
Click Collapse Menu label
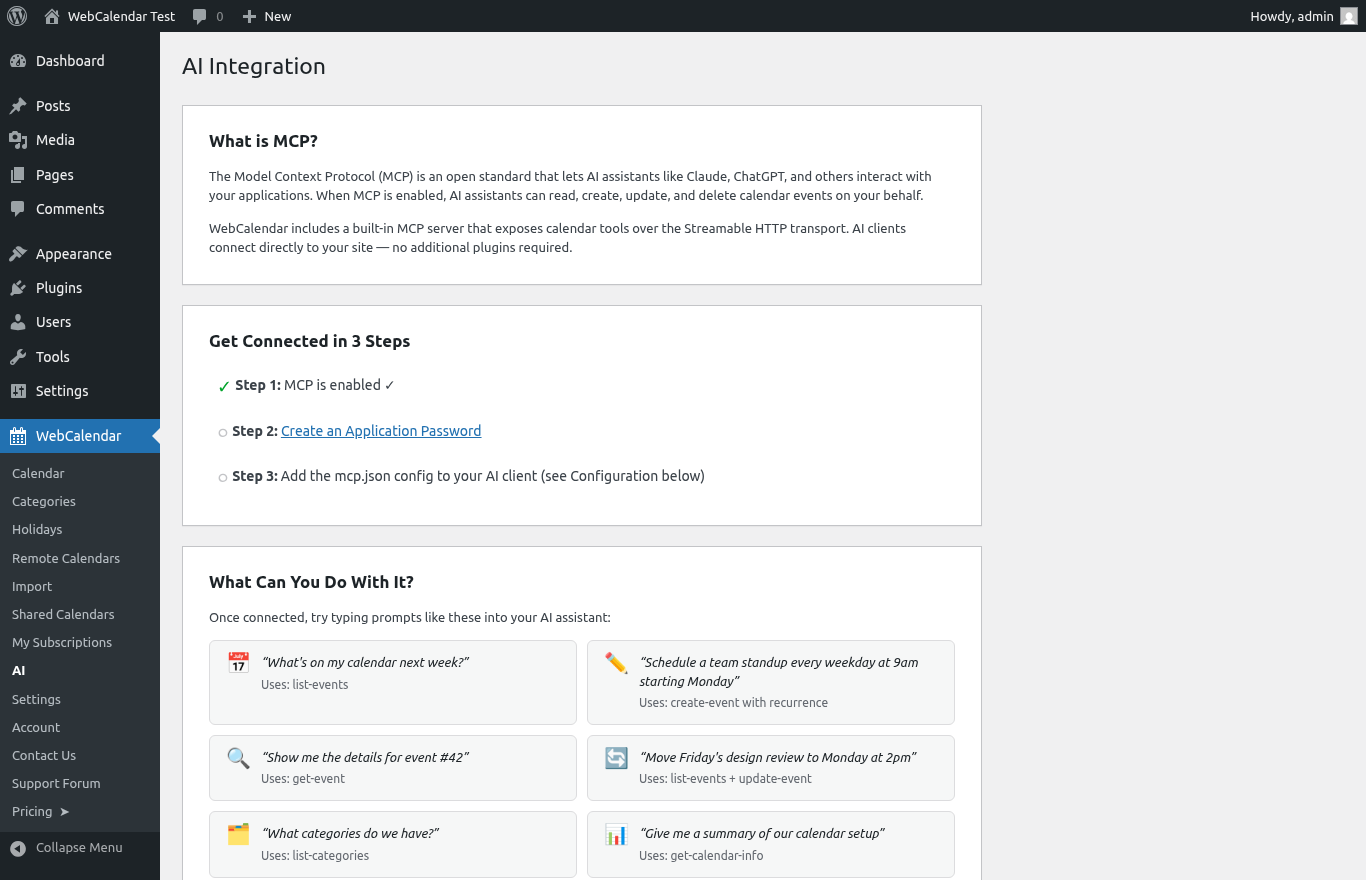tap(79, 848)
